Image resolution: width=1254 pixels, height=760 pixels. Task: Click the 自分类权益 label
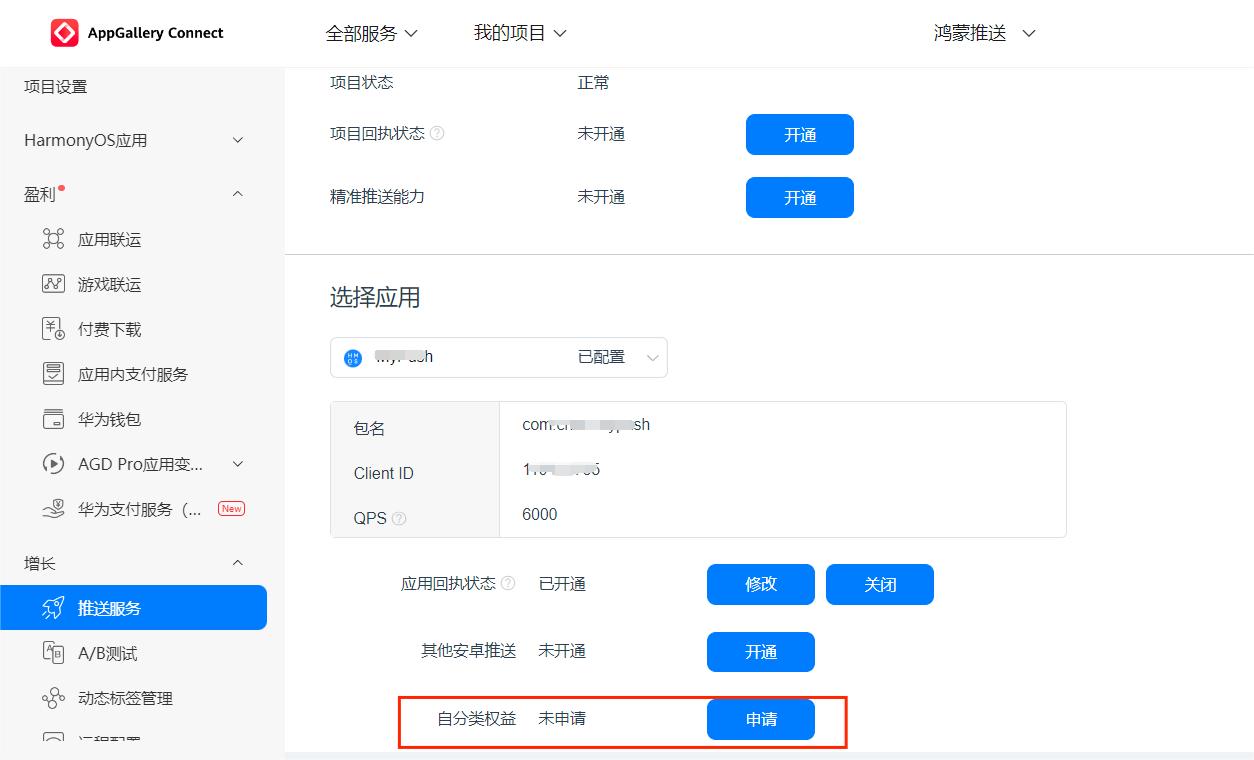tap(477, 718)
